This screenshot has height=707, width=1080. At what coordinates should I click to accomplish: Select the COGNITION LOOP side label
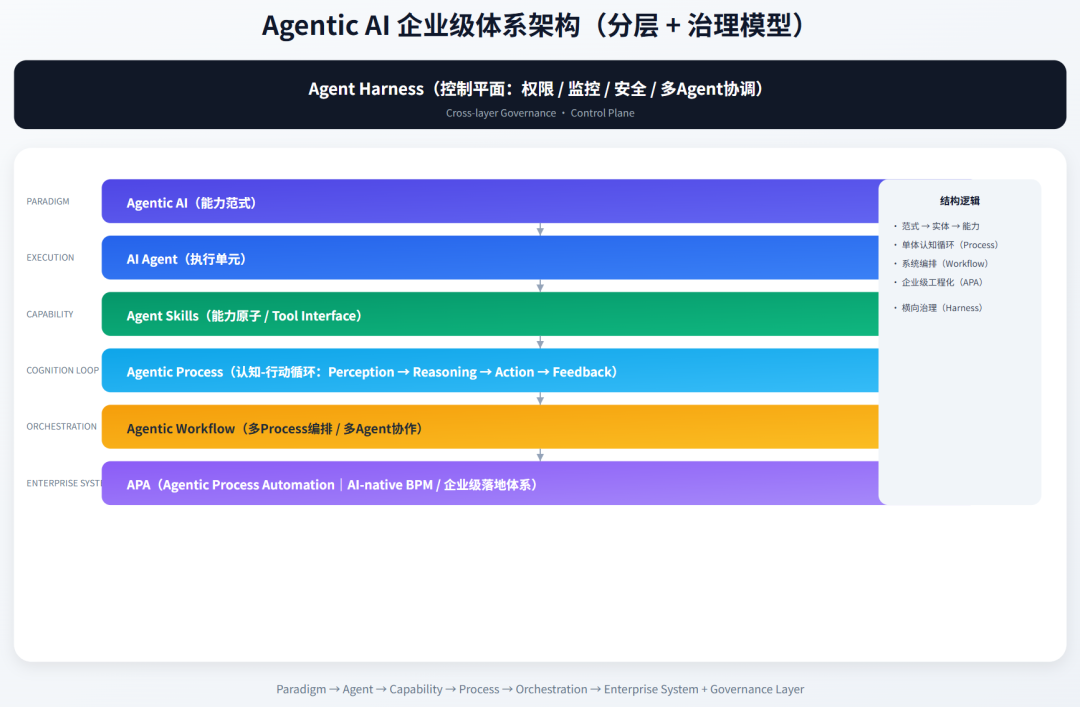[62, 370]
